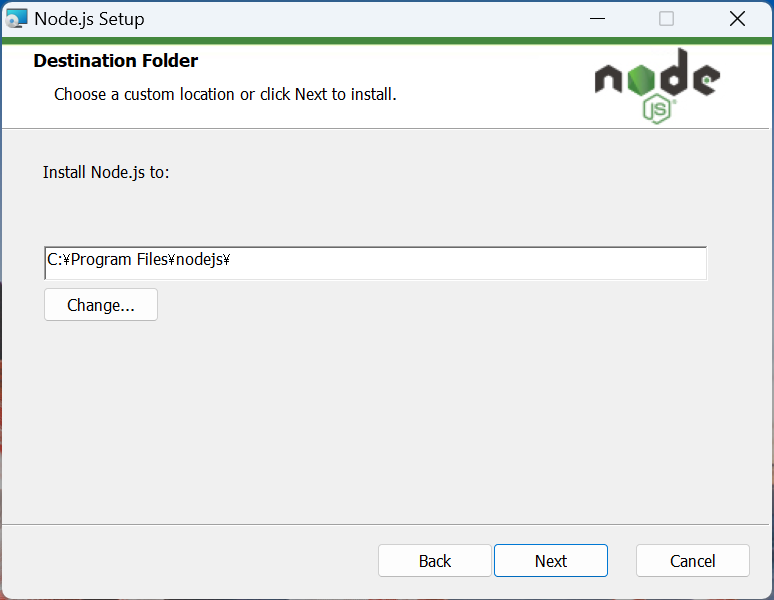Click the green JS hexagon badge

[657, 111]
